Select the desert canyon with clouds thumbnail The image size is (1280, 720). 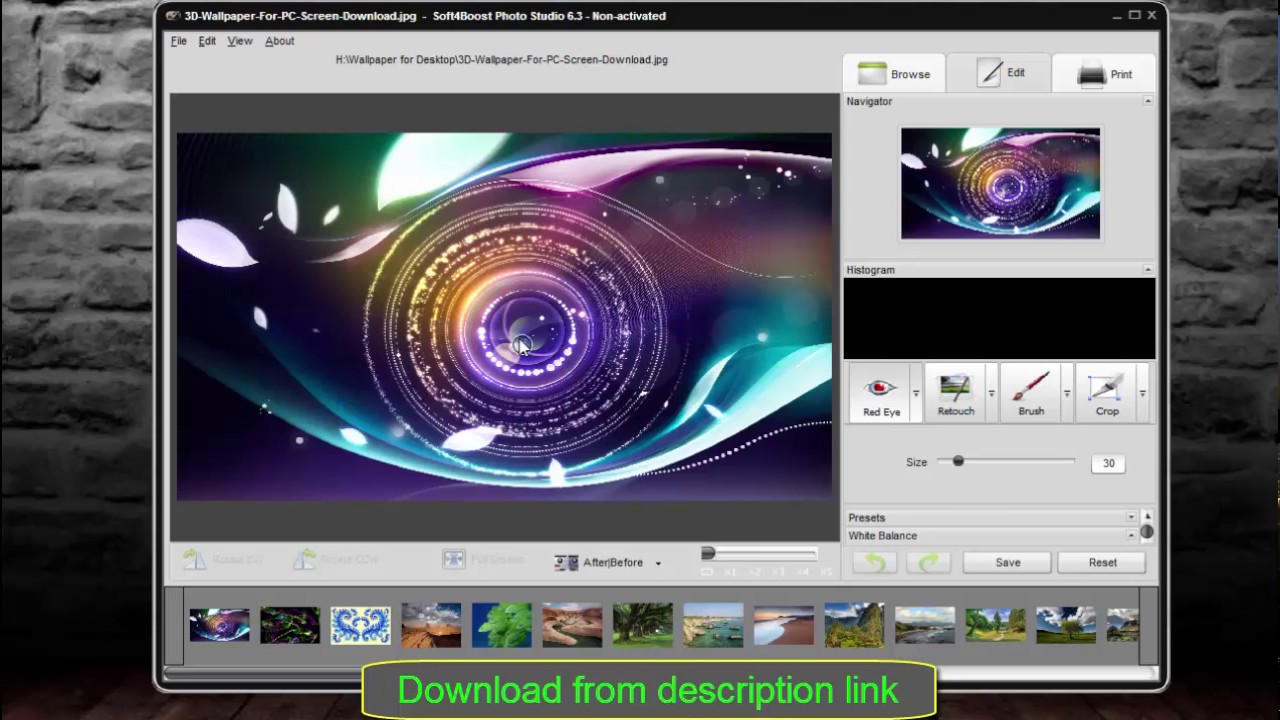click(x=431, y=625)
